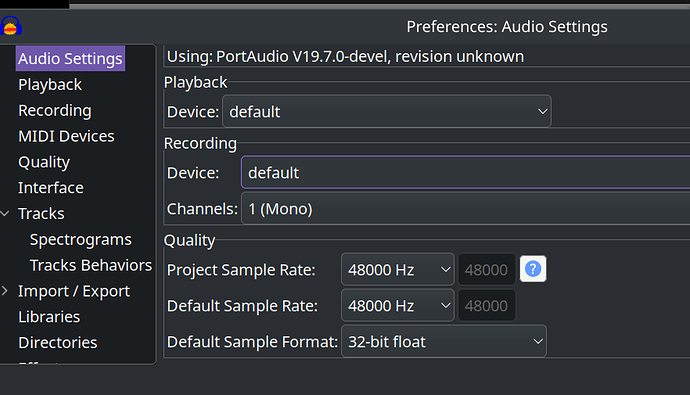Viewport: 690px width, 395px height.
Task: Open the Default Sample Rate dropdown
Action: coord(397,305)
